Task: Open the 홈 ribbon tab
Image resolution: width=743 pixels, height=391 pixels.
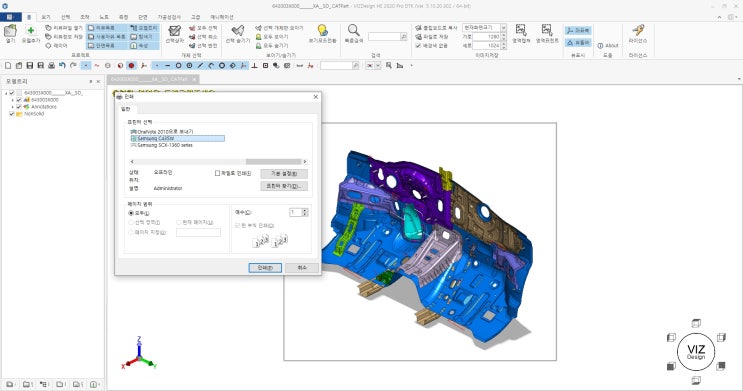Action: (x=29, y=17)
